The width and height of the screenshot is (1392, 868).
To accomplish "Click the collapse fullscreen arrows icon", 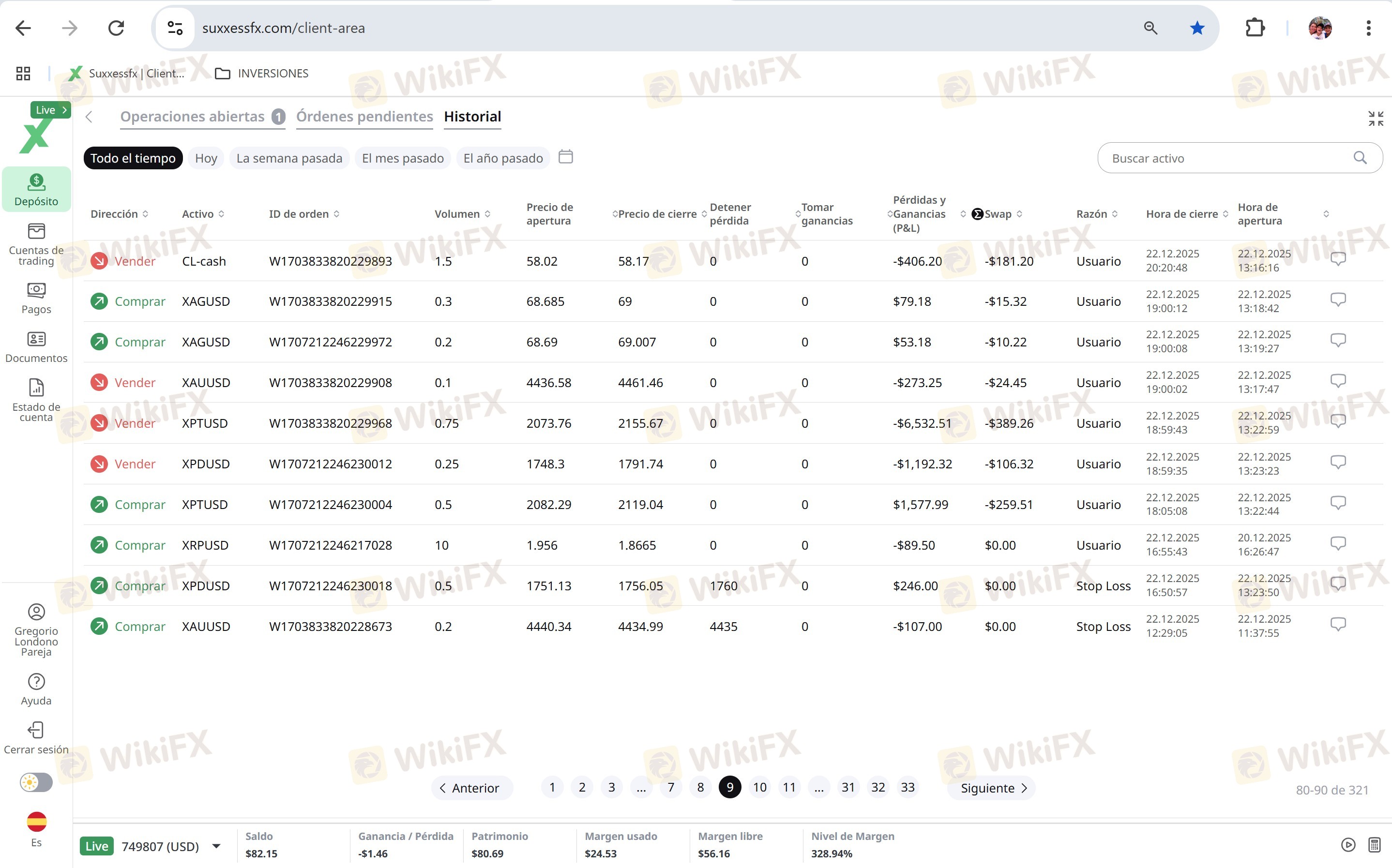I will point(1376,118).
